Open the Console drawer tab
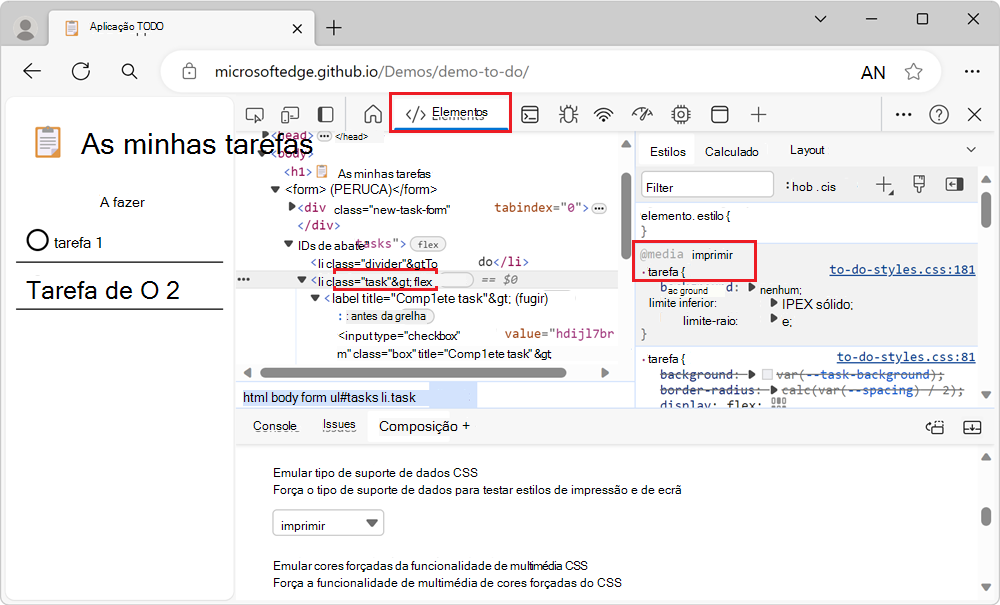Screen dimensions: 1000x605 pyautogui.click(x=275, y=426)
